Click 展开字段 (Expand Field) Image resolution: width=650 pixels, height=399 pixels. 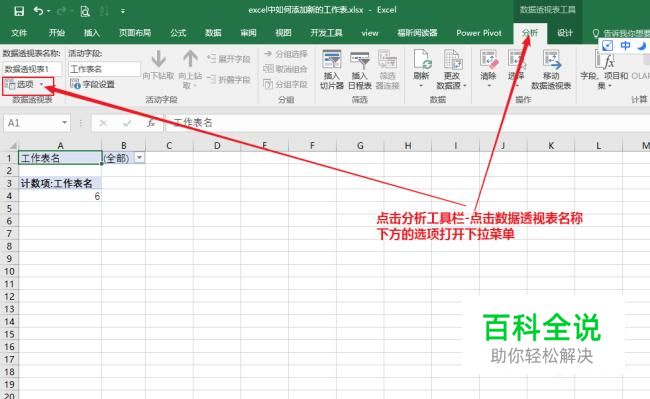coord(229,59)
